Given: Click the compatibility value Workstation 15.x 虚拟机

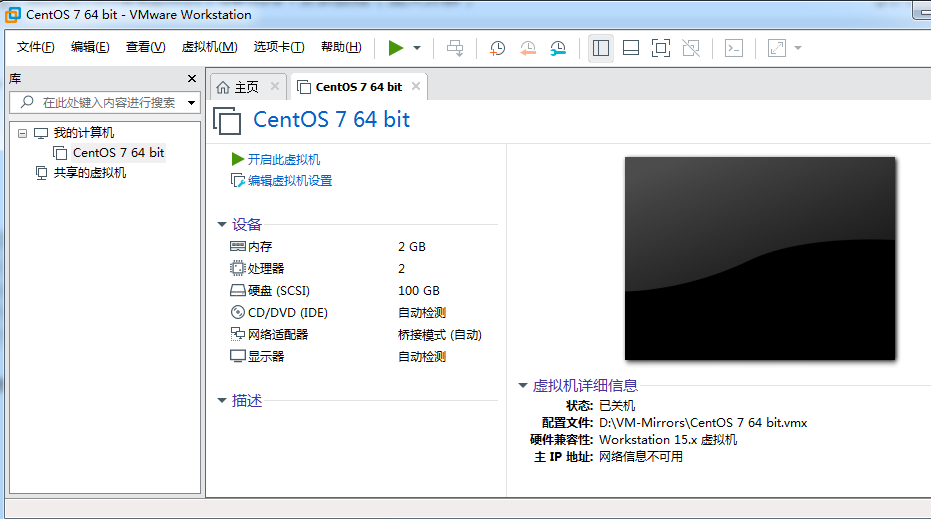Looking at the screenshot, I should (x=668, y=439).
